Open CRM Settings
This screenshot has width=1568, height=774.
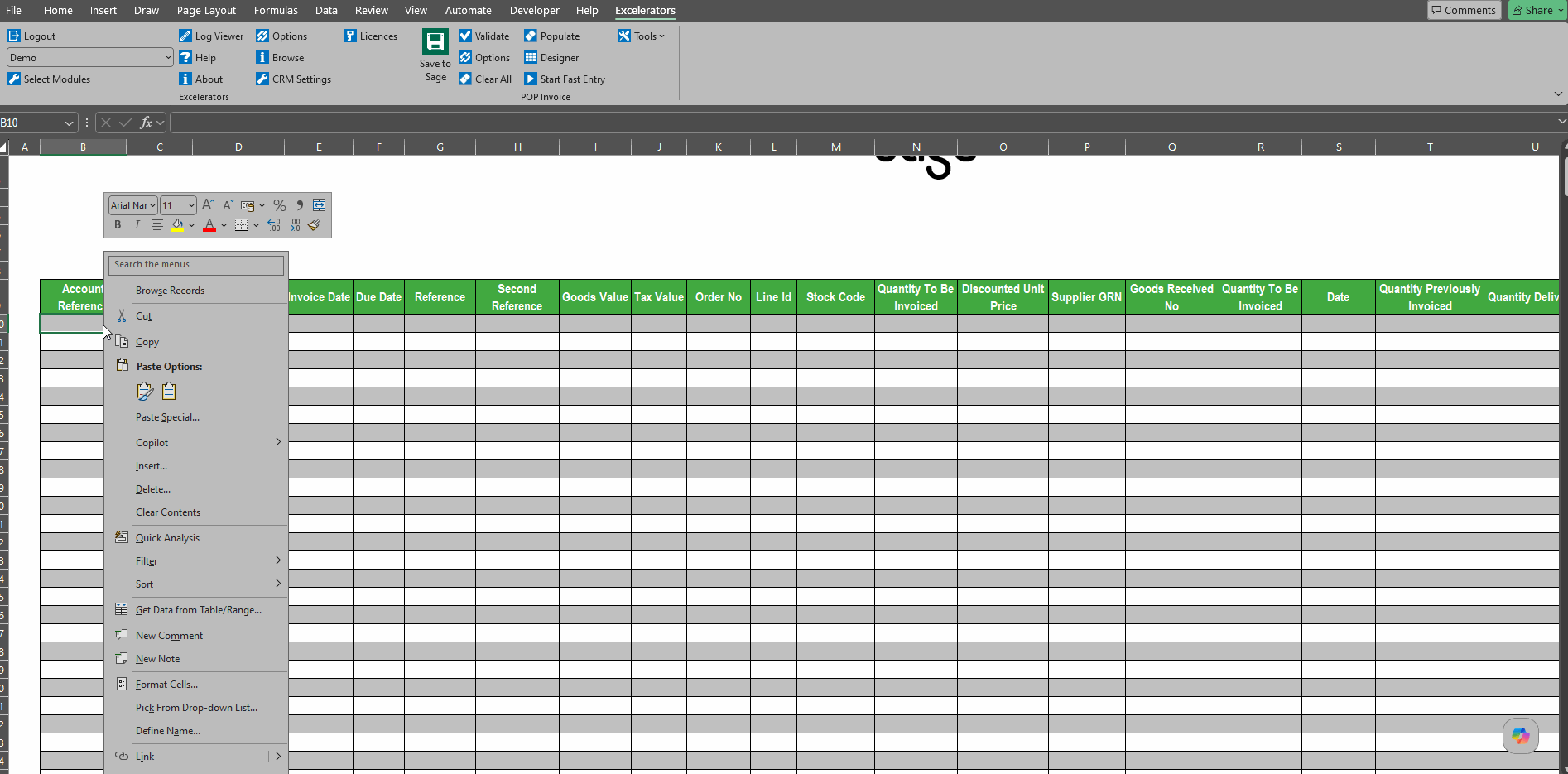pyautogui.click(x=293, y=79)
